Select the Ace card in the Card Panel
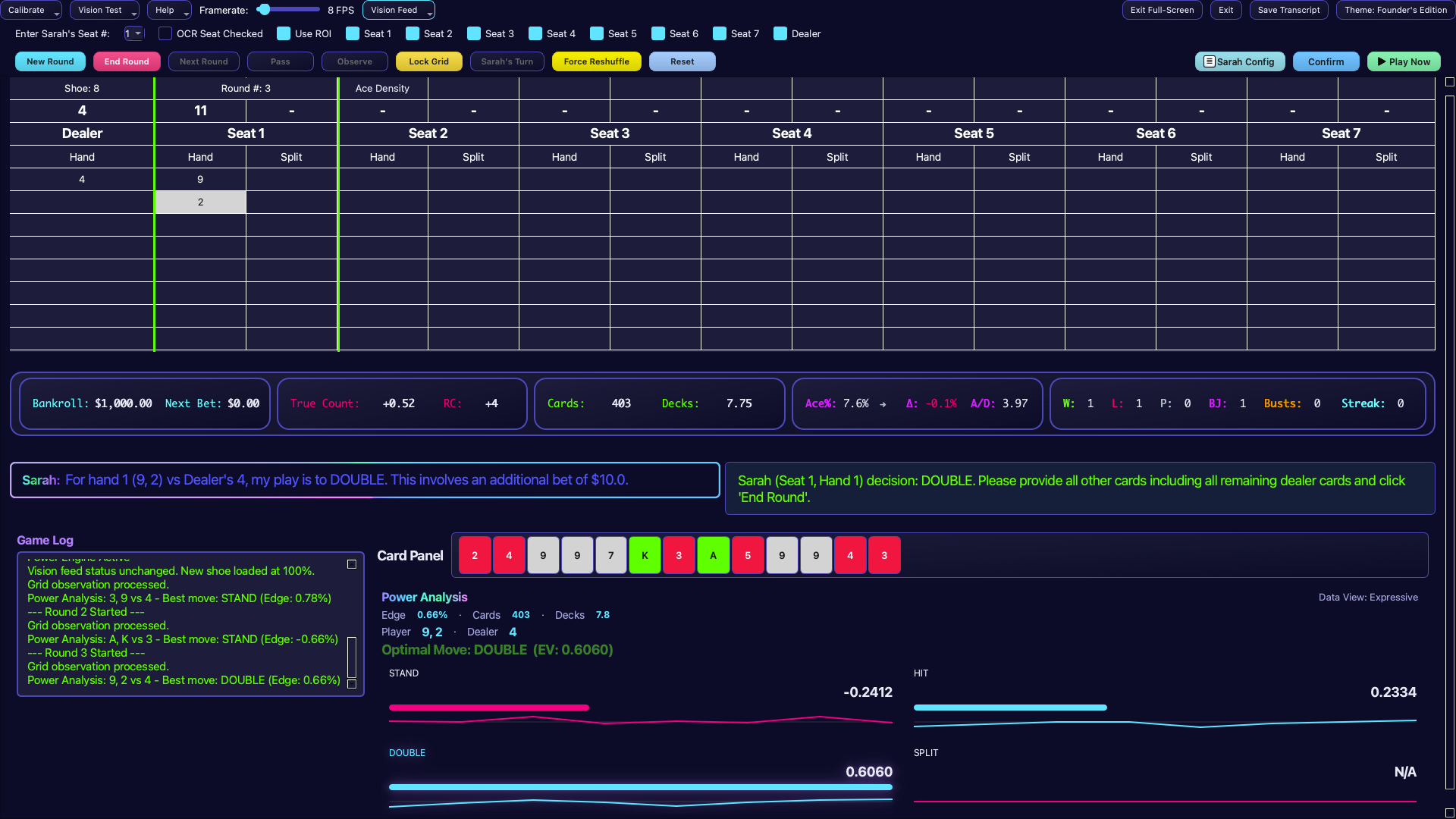Viewport: 1456px width, 819px height. tap(713, 554)
